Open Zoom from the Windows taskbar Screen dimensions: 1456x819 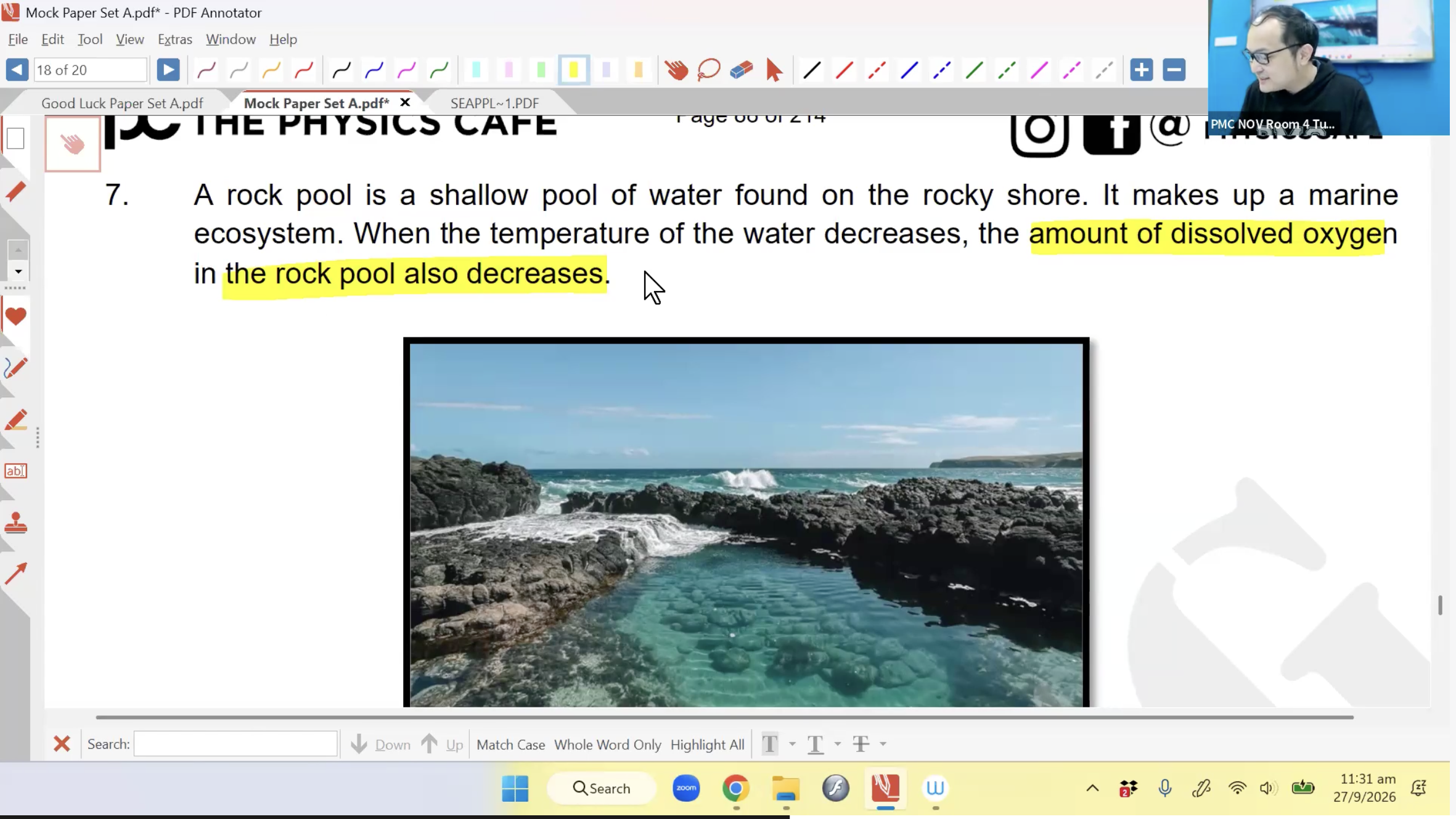point(686,788)
